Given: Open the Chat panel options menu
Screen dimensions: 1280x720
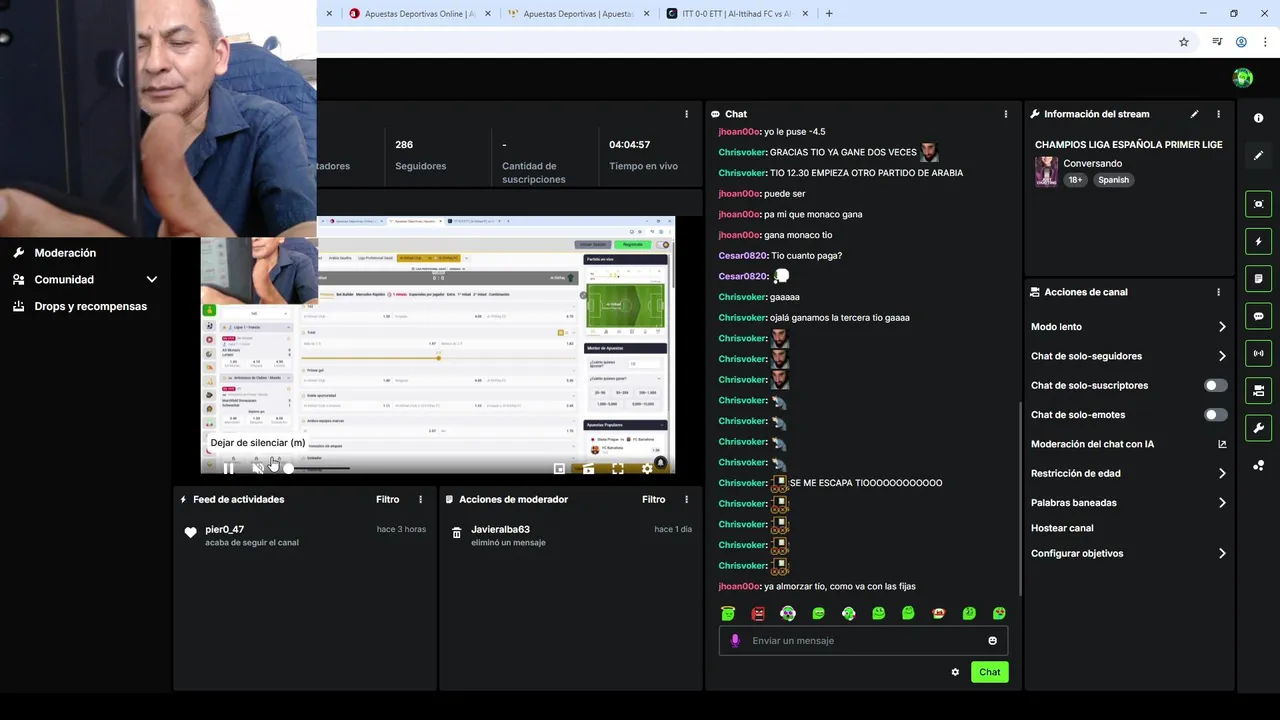Looking at the screenshot, I should pos(1006,114).
